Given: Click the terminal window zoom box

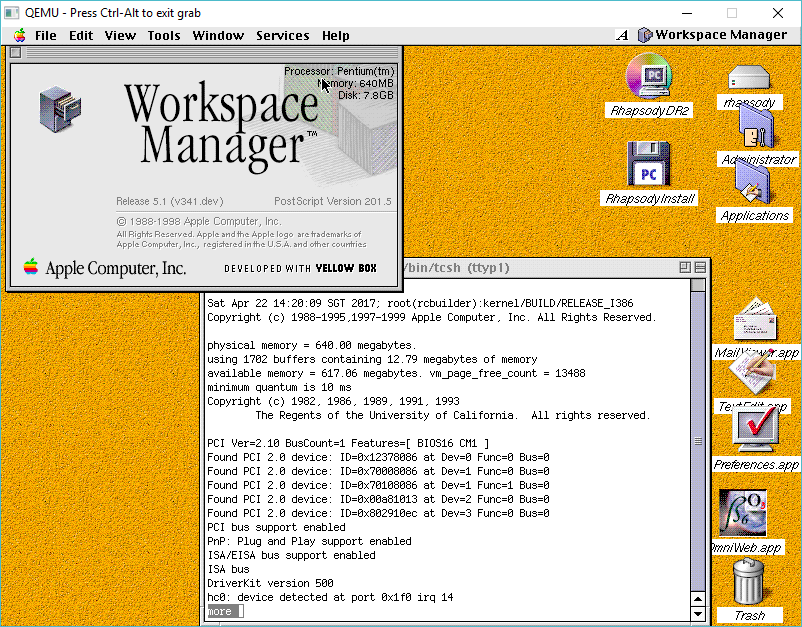Looking at the screenshot, I should (x=685, y=267).
